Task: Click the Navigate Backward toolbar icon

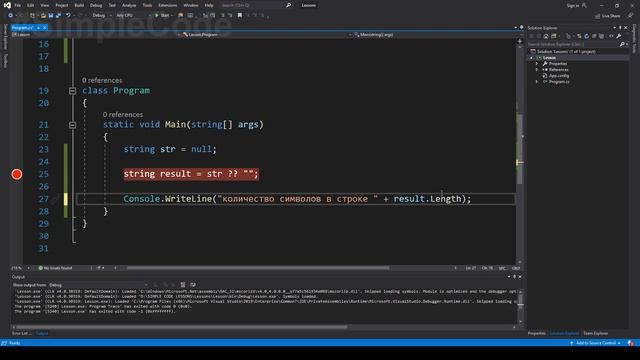Action: [10, 16]
